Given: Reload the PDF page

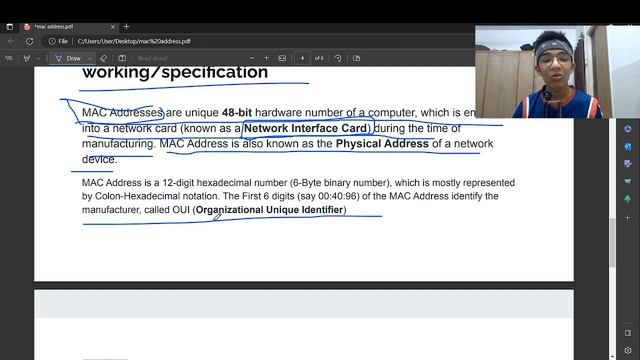Looking at the screenshot, I should pyautogui.click(x=29, y=41).
